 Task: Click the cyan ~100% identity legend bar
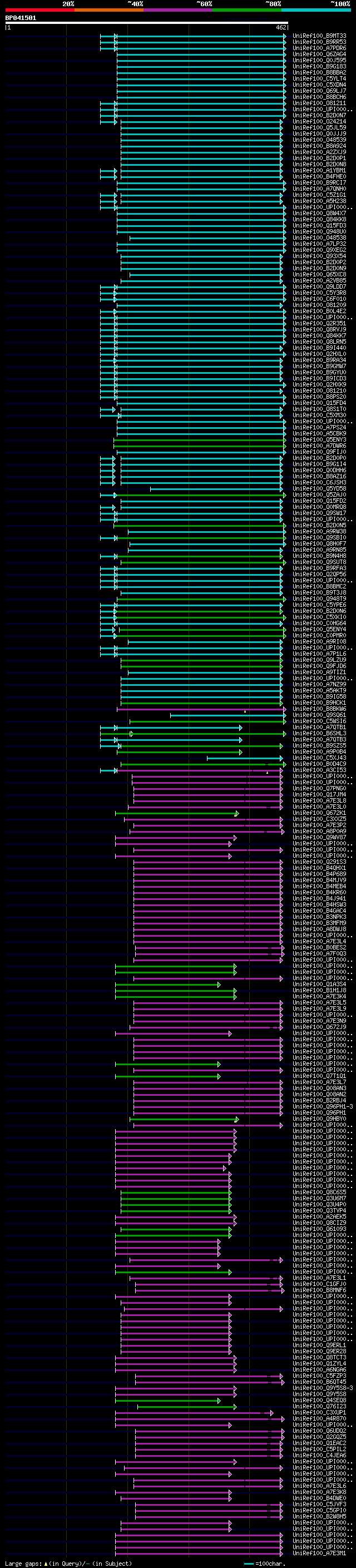[316, 10]
